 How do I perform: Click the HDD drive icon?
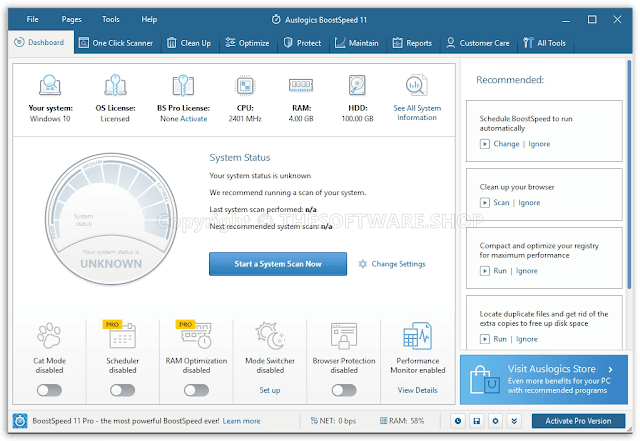click(357, 85)
